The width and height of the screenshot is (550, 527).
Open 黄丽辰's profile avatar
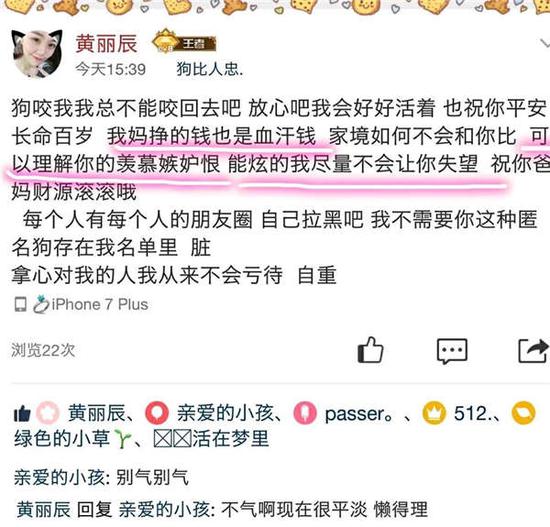coord(37,53)
